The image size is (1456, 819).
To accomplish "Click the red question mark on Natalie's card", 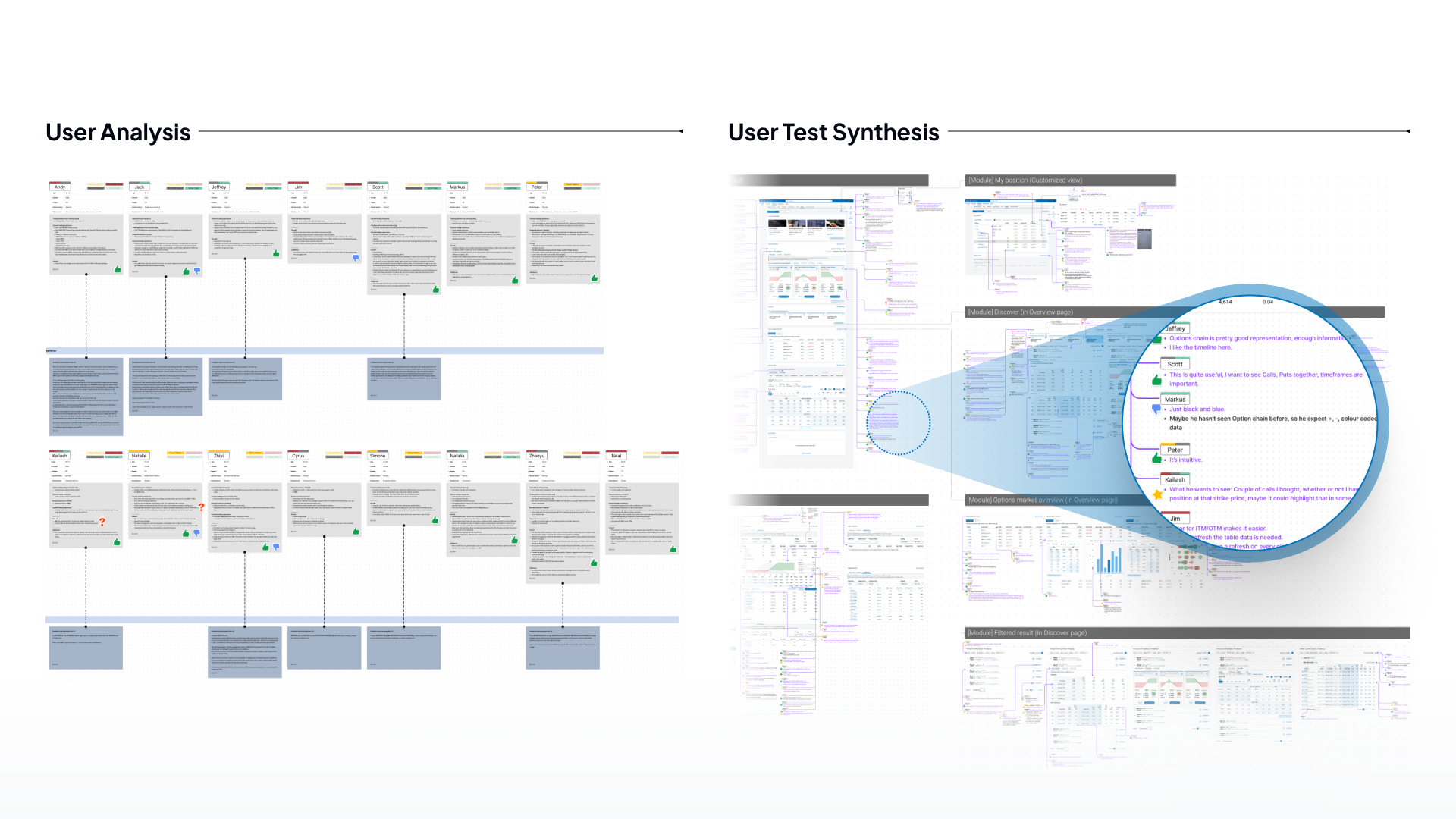I will coord(201,507).
